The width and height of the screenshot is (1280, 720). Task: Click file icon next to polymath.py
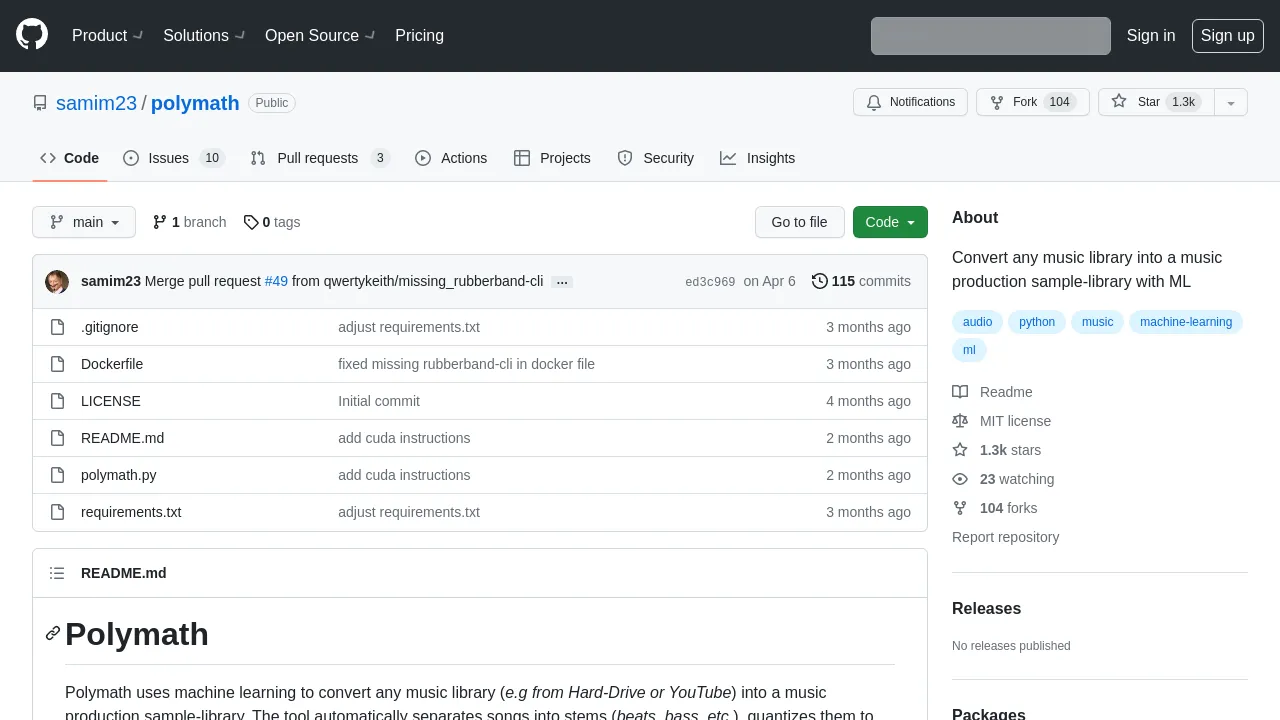(57, 475)
